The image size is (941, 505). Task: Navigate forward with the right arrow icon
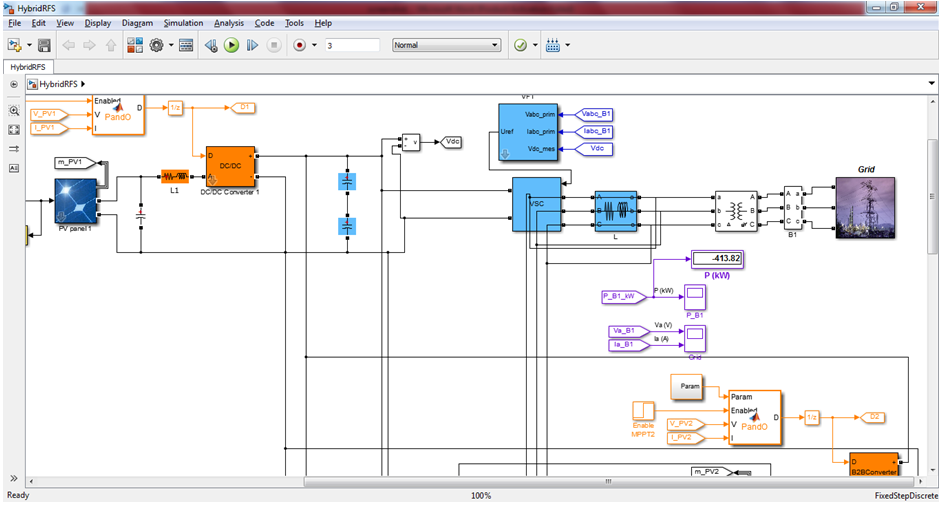[x=89, y=45]
